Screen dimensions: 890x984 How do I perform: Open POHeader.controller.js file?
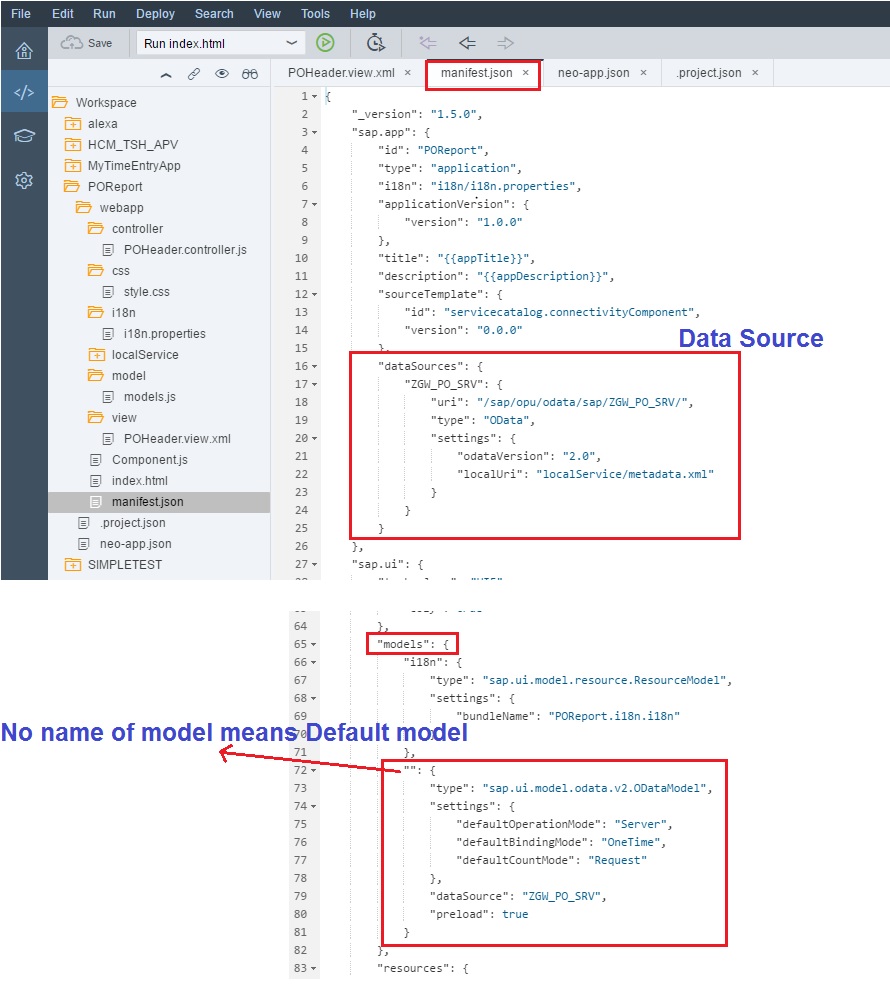[x=185, y=250]
